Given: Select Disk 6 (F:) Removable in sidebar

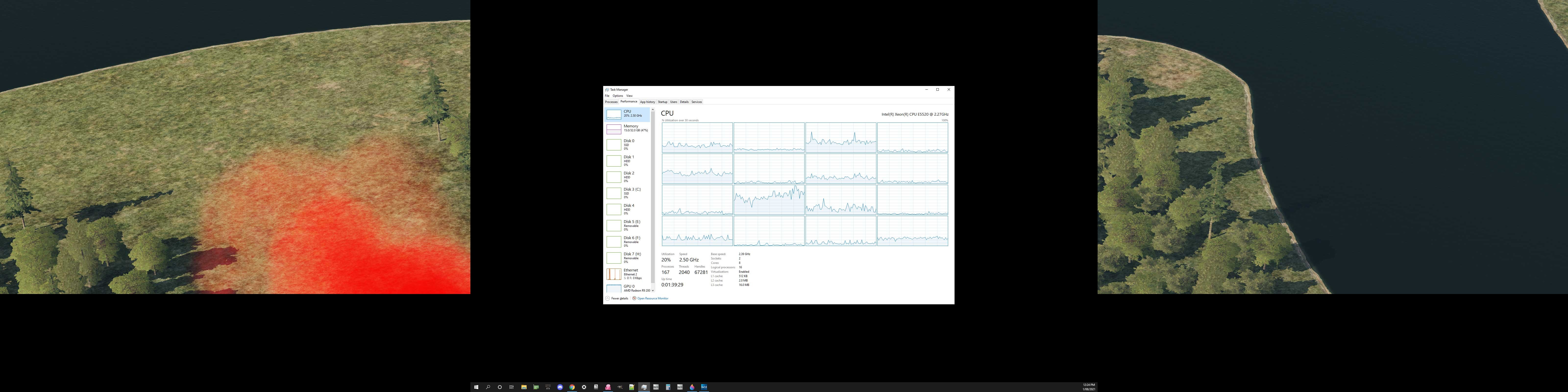Looking at the screenshot, I should tap(627, 242).
